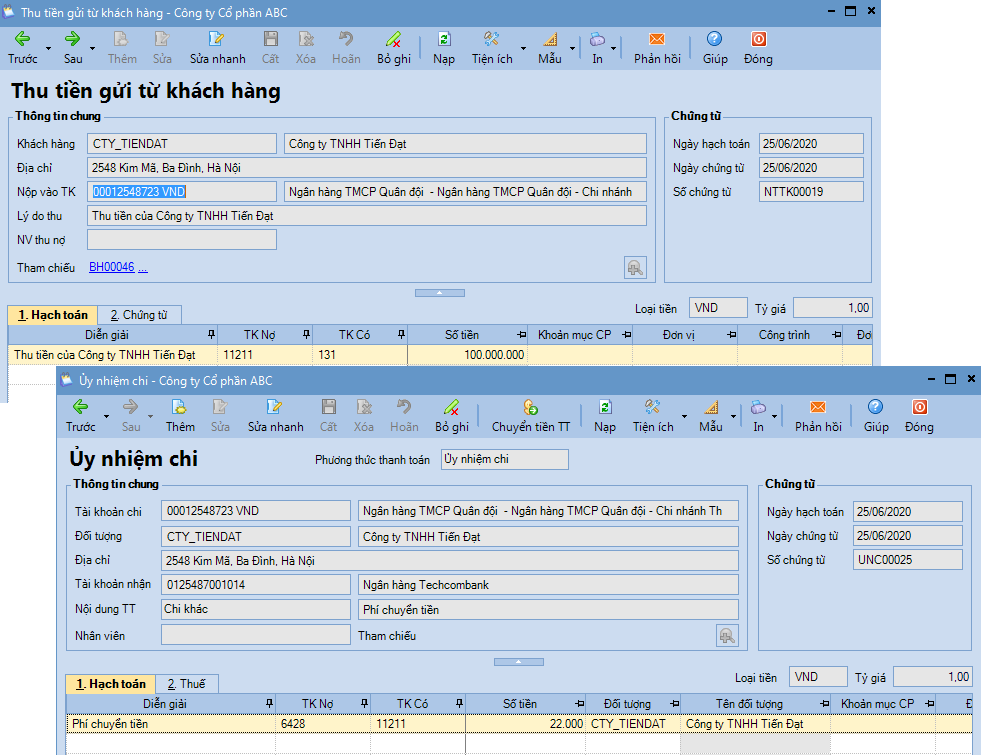Image resolution: width=982 pixels, height=755 pixels.
Task: Click Đóng in Thu tiền gửi toolbar
Action: tap(758, 48)
